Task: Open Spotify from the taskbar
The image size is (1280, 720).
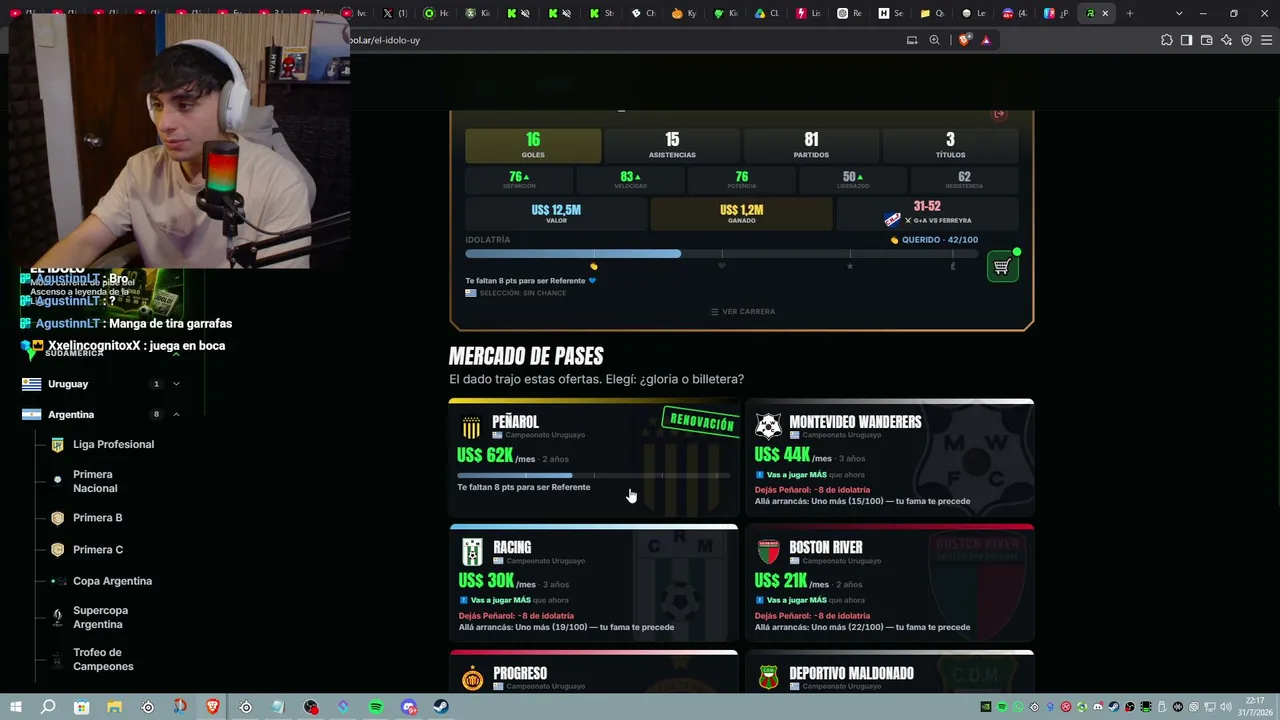Action: (376, 707)
